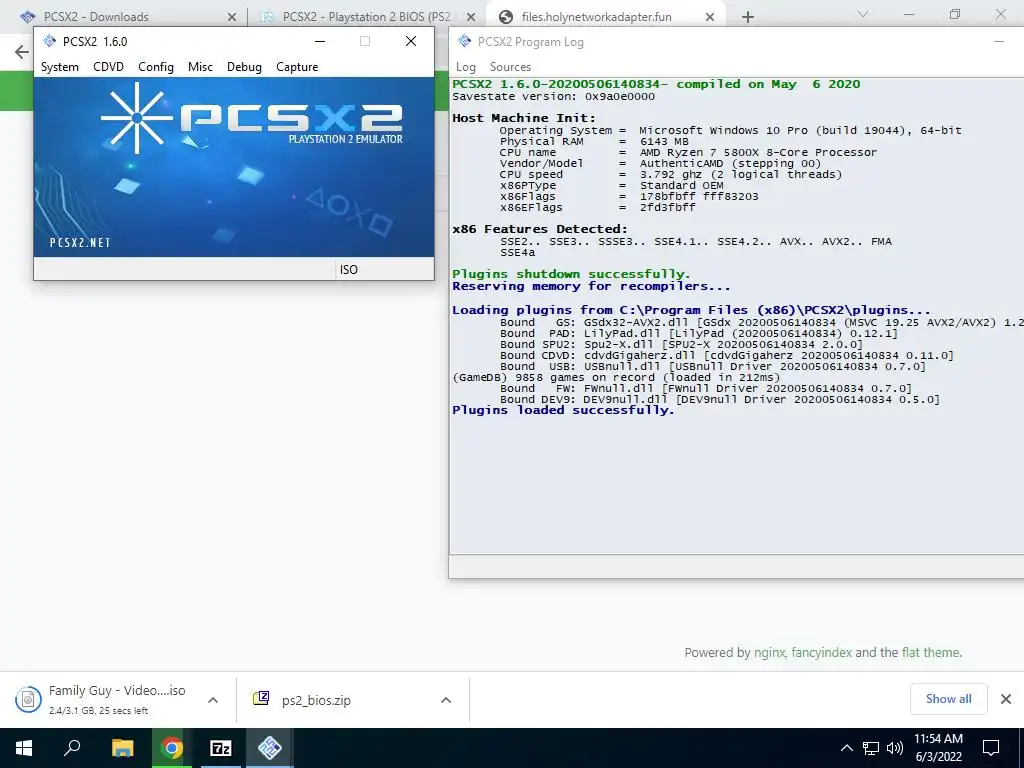Open the Windows Start menu
The image size is (1024, 768).
(24, 748)
